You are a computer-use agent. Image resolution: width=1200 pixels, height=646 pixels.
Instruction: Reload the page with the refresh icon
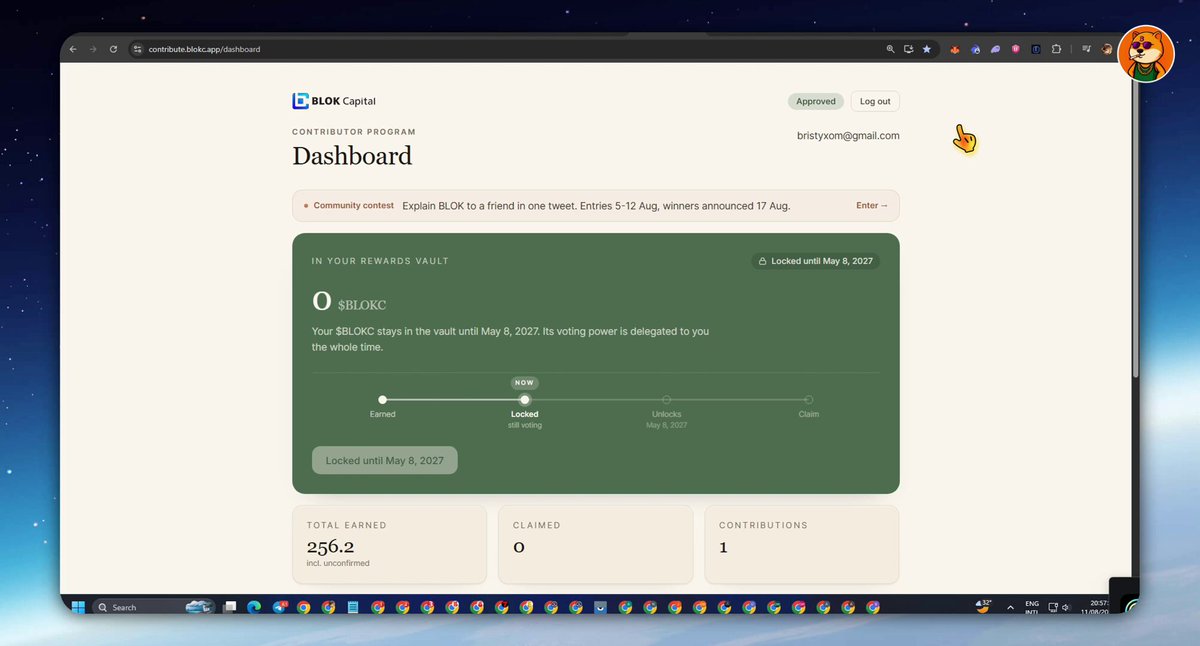click(113, 49)
